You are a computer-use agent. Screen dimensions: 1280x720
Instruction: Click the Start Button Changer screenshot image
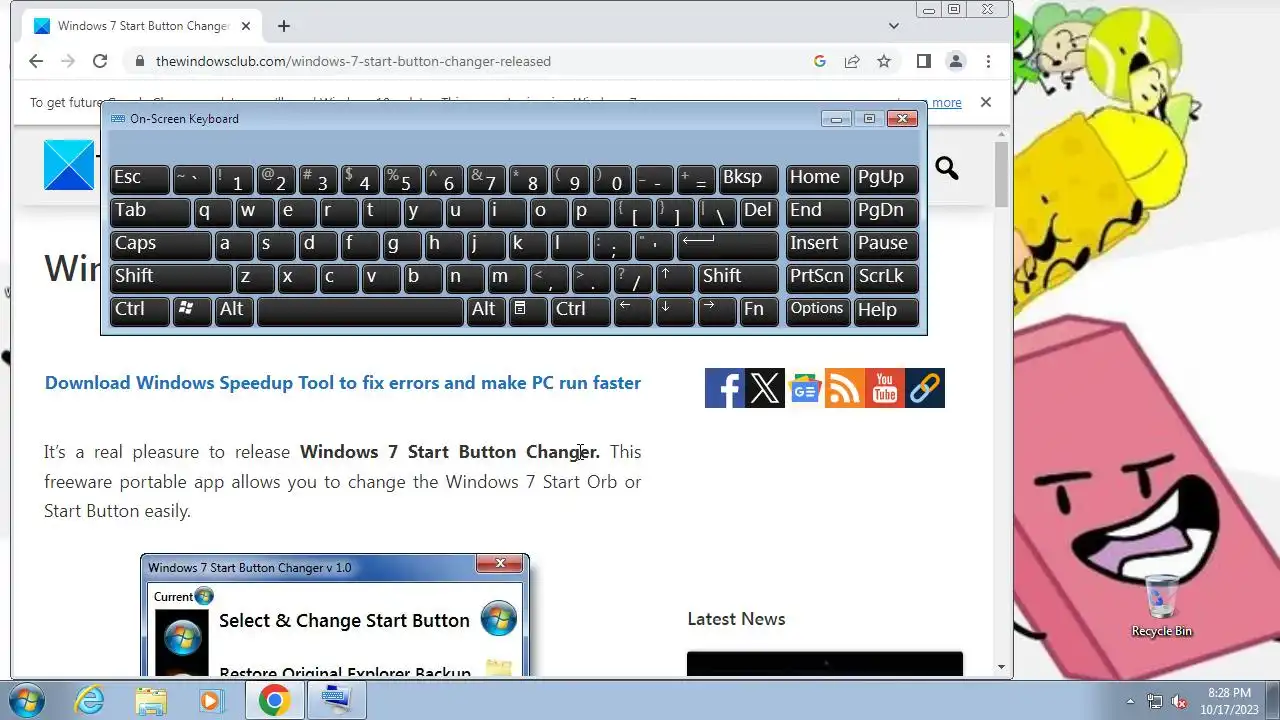point(335,614)
